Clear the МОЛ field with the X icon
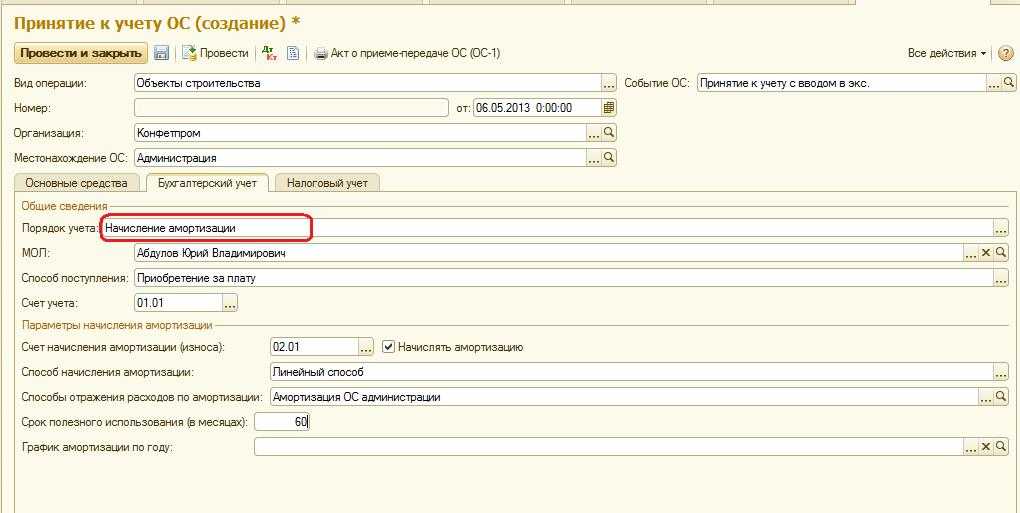Screen dimensions: 1020x513 (985, 254)
